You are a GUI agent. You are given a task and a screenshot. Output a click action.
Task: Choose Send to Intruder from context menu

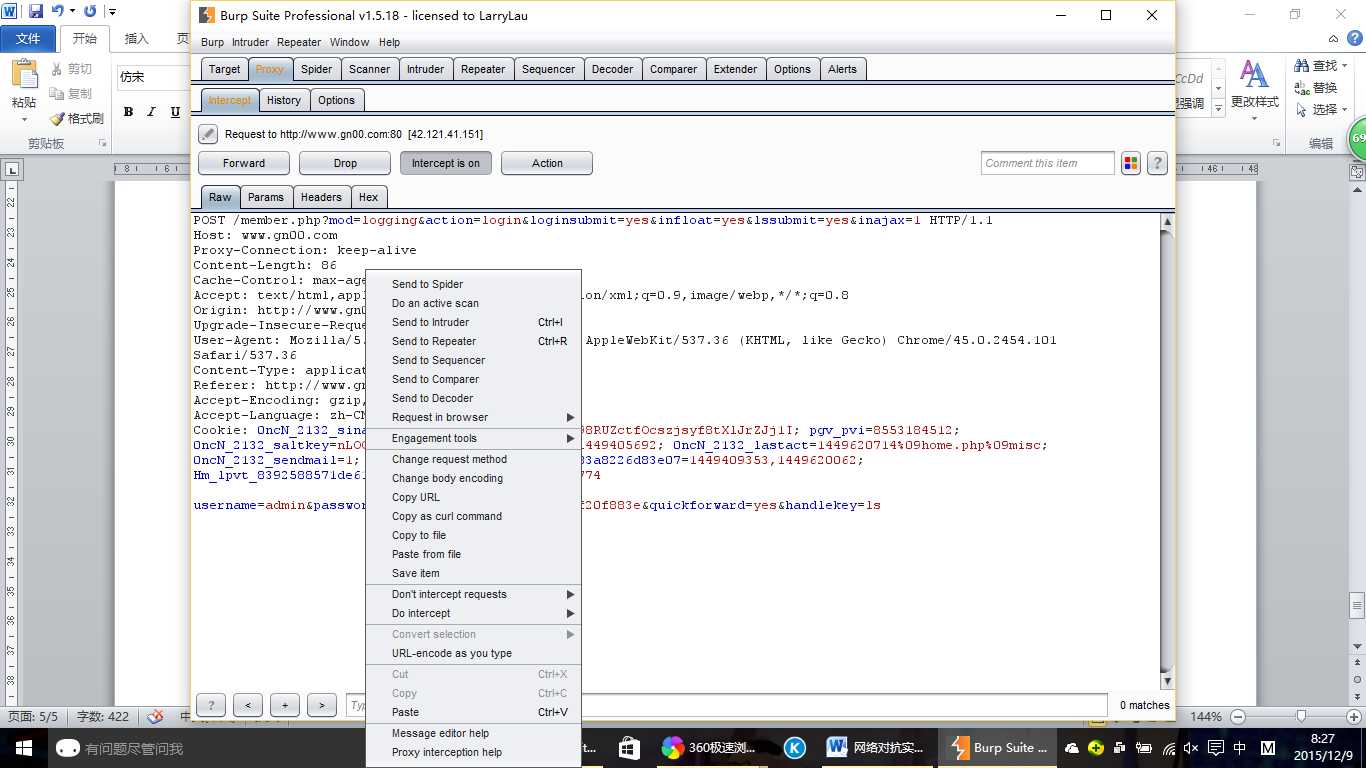point(473,322)
